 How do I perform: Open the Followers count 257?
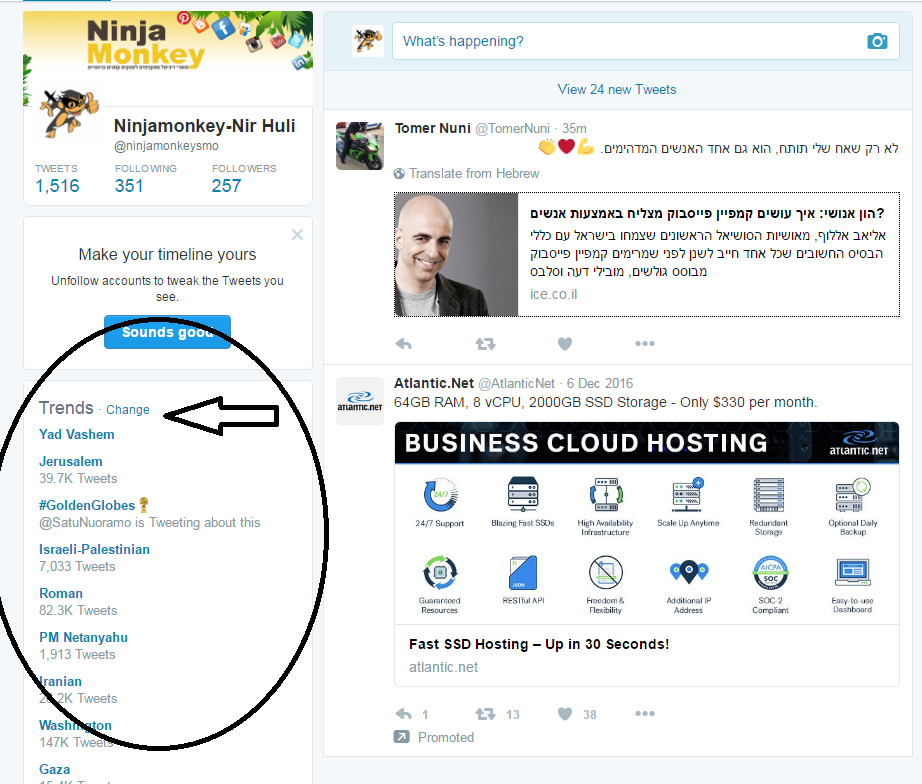227,185
